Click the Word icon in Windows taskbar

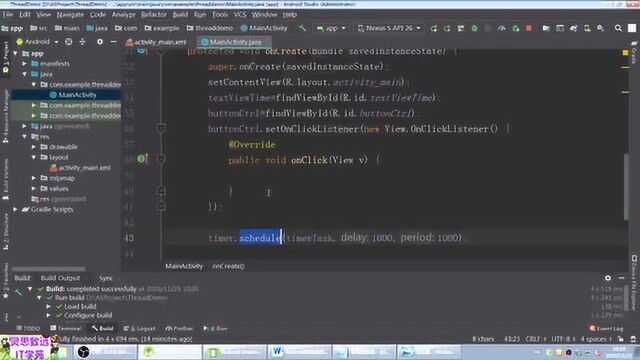point(277,351)
